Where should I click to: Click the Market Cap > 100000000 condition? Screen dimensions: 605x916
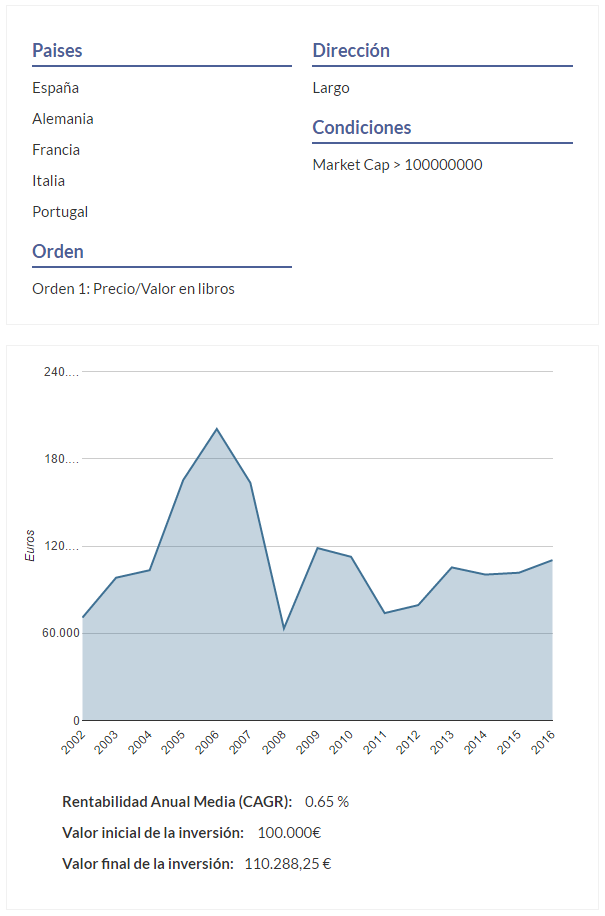(397, 165)
